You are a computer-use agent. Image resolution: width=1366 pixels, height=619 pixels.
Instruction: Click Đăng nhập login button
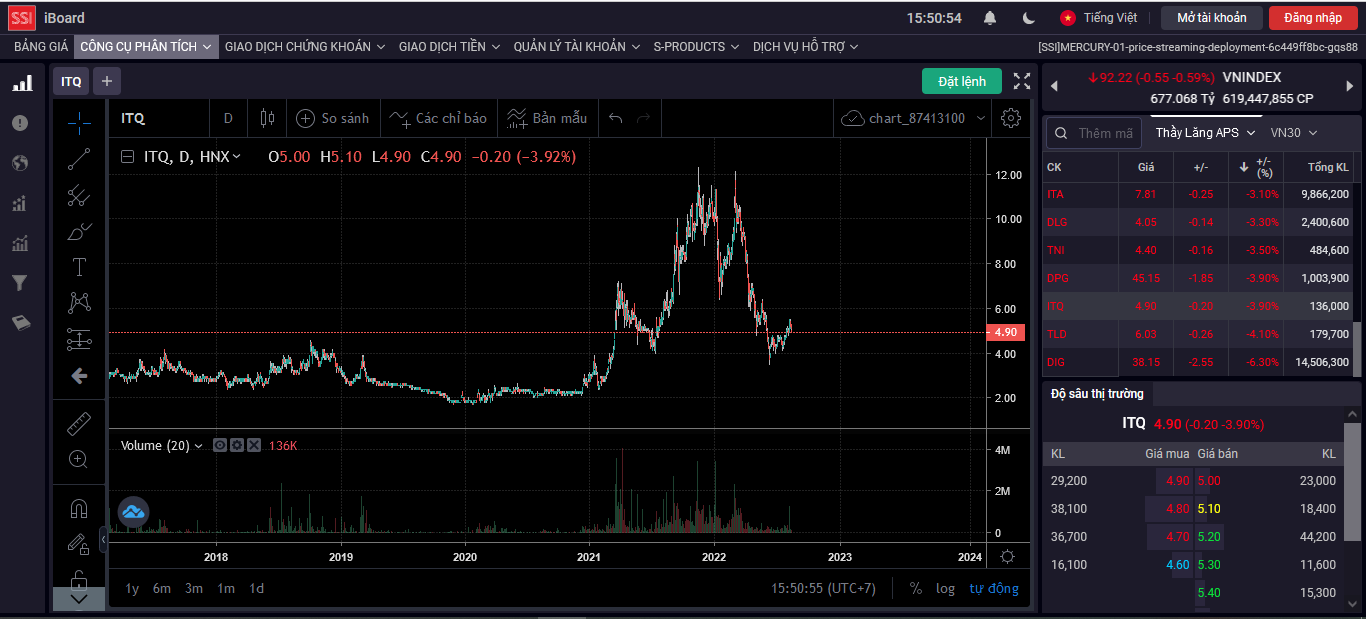click(x=1313, y=18)
